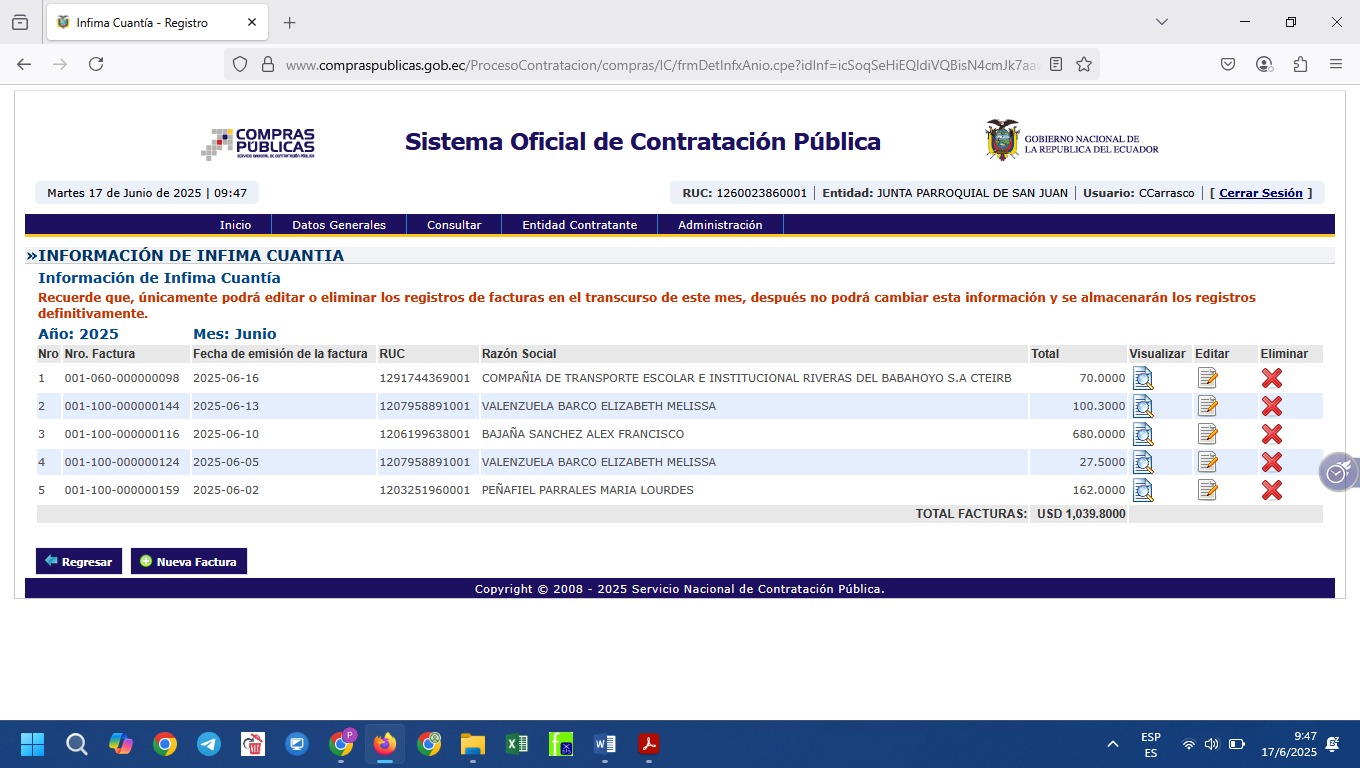Click the Nueva Factura button
Screen dimensions: 1360x768
point(189,561)
